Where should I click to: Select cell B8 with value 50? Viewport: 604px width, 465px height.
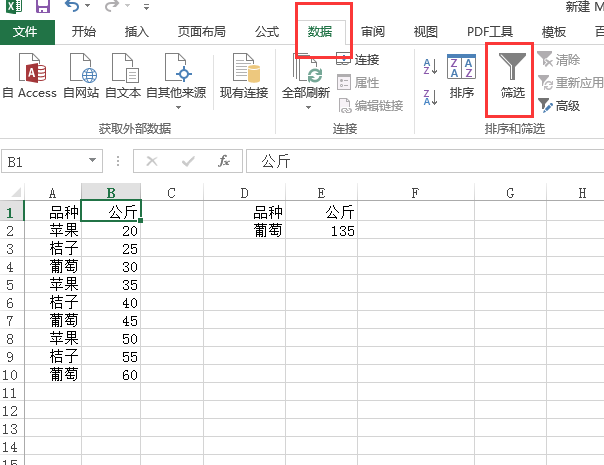[x=111, y=338]
